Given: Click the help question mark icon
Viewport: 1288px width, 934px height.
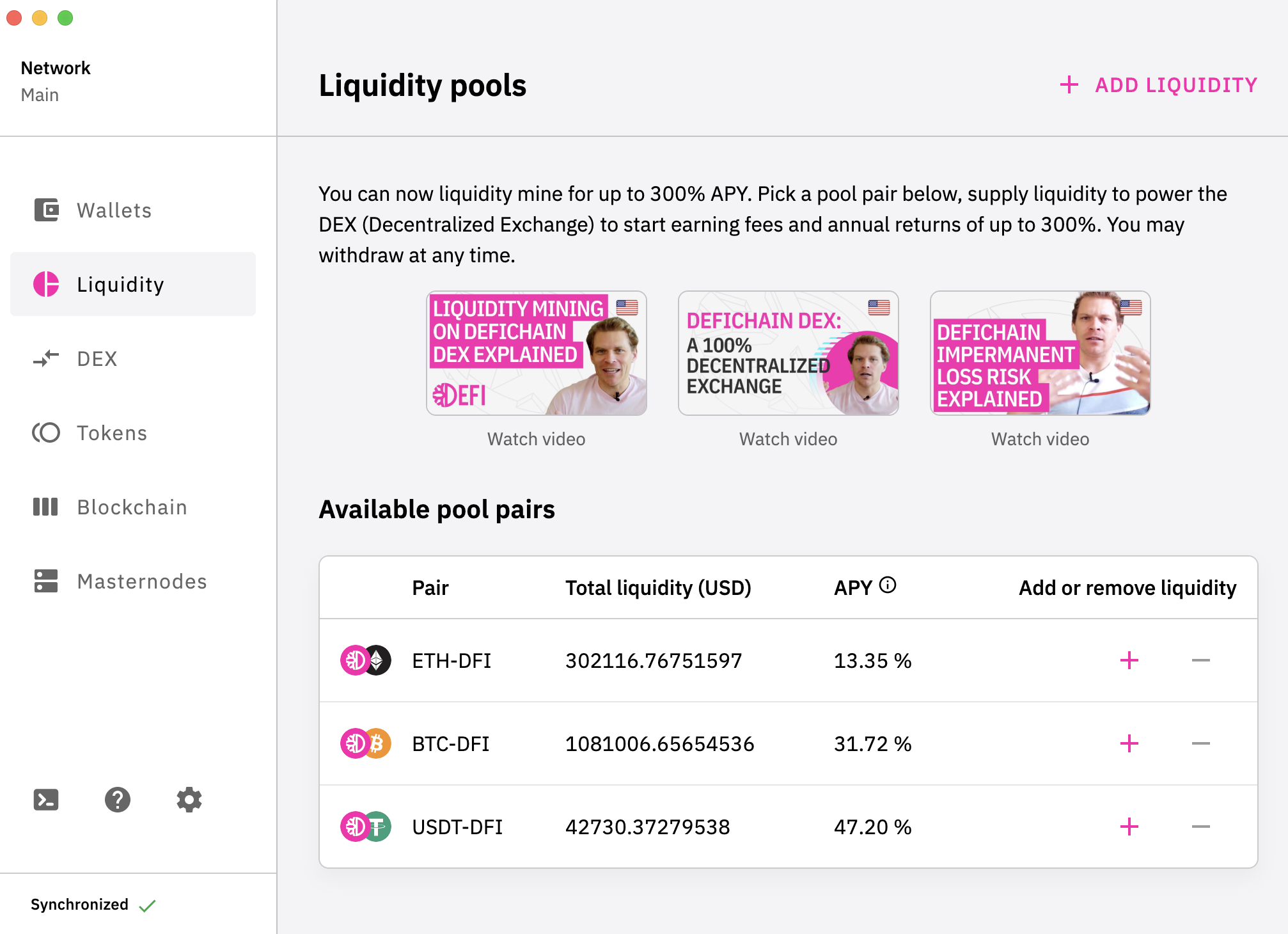Looking at the screenshot, I should [118, 800].
